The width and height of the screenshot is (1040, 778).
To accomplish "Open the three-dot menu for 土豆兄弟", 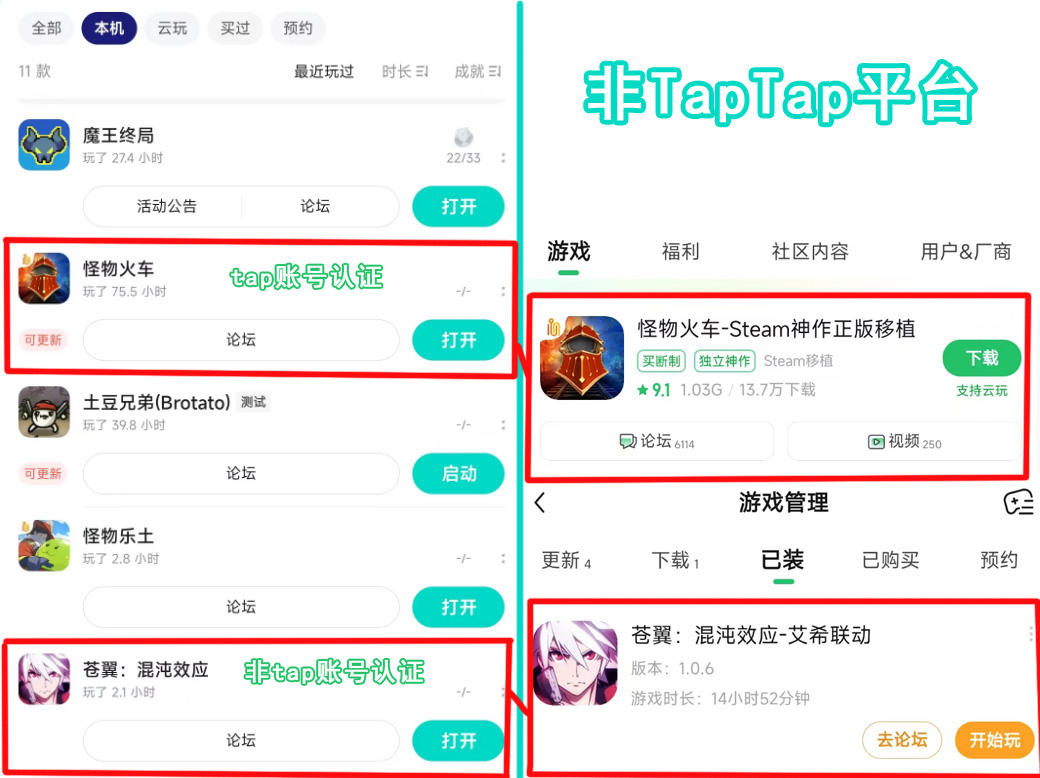I will coord(503,424).
